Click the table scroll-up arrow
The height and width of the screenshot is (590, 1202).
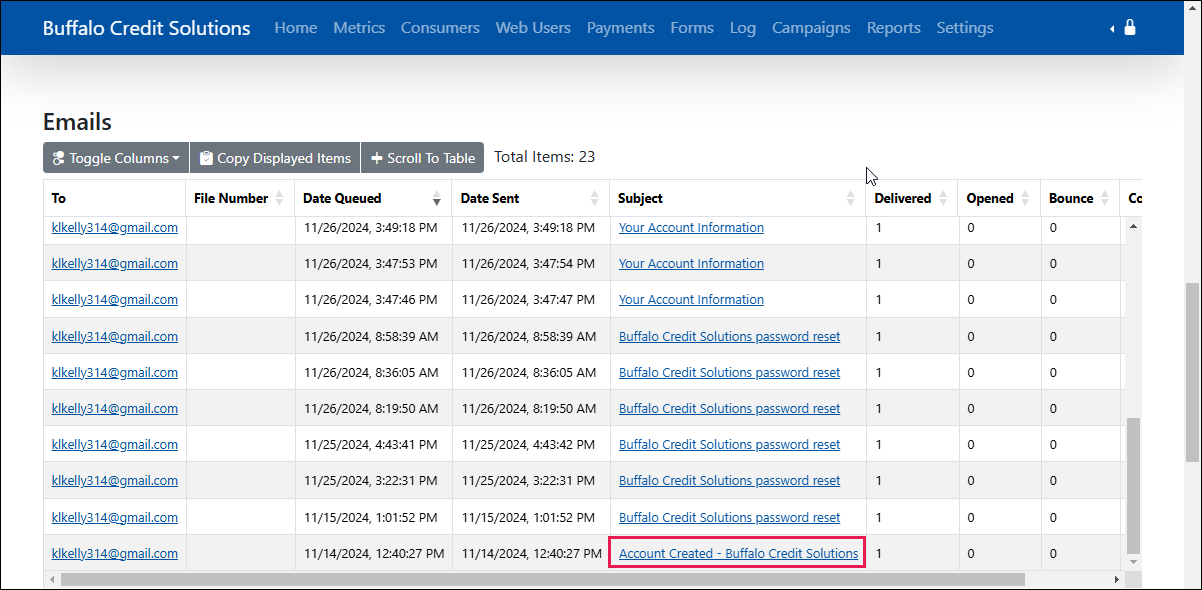click(1132, 225)
